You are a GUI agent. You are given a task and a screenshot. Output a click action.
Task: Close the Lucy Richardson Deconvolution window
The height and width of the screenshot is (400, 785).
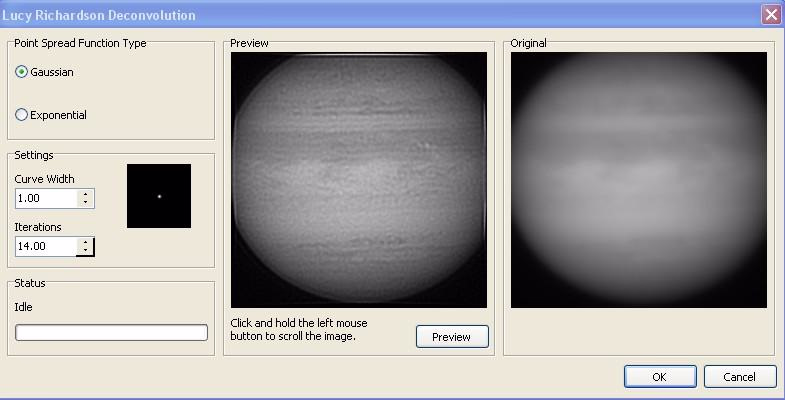click(770, 14)
